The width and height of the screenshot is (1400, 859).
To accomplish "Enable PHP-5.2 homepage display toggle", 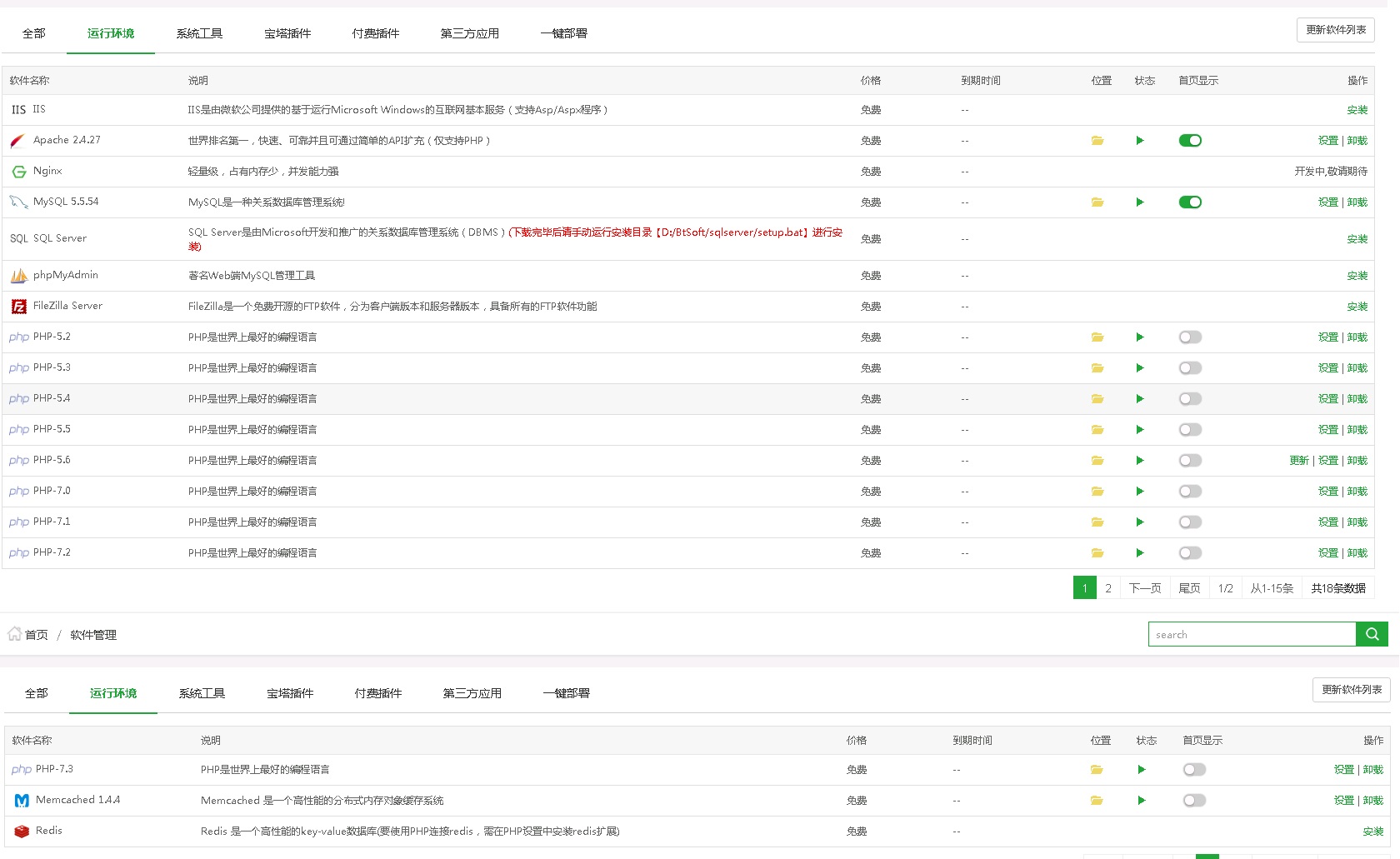I will pyautogui.click(x=1190, y=337).
